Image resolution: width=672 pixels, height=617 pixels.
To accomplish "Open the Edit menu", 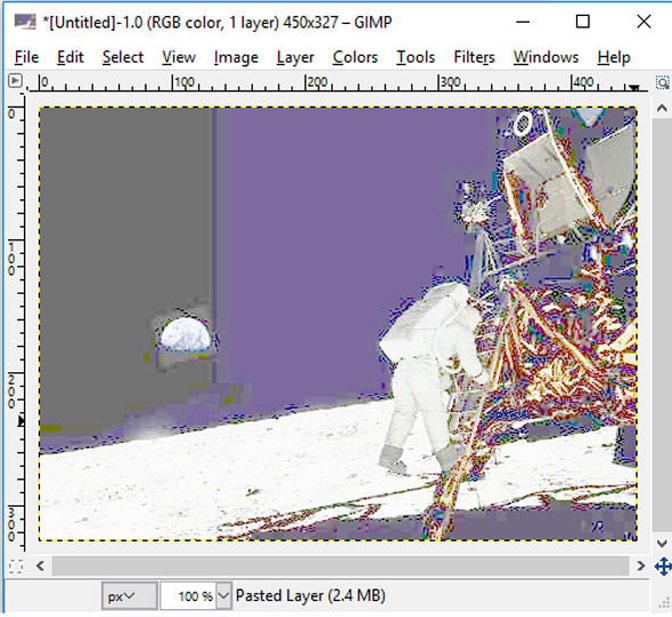I will pyautogui.click(x=70, y=57).
